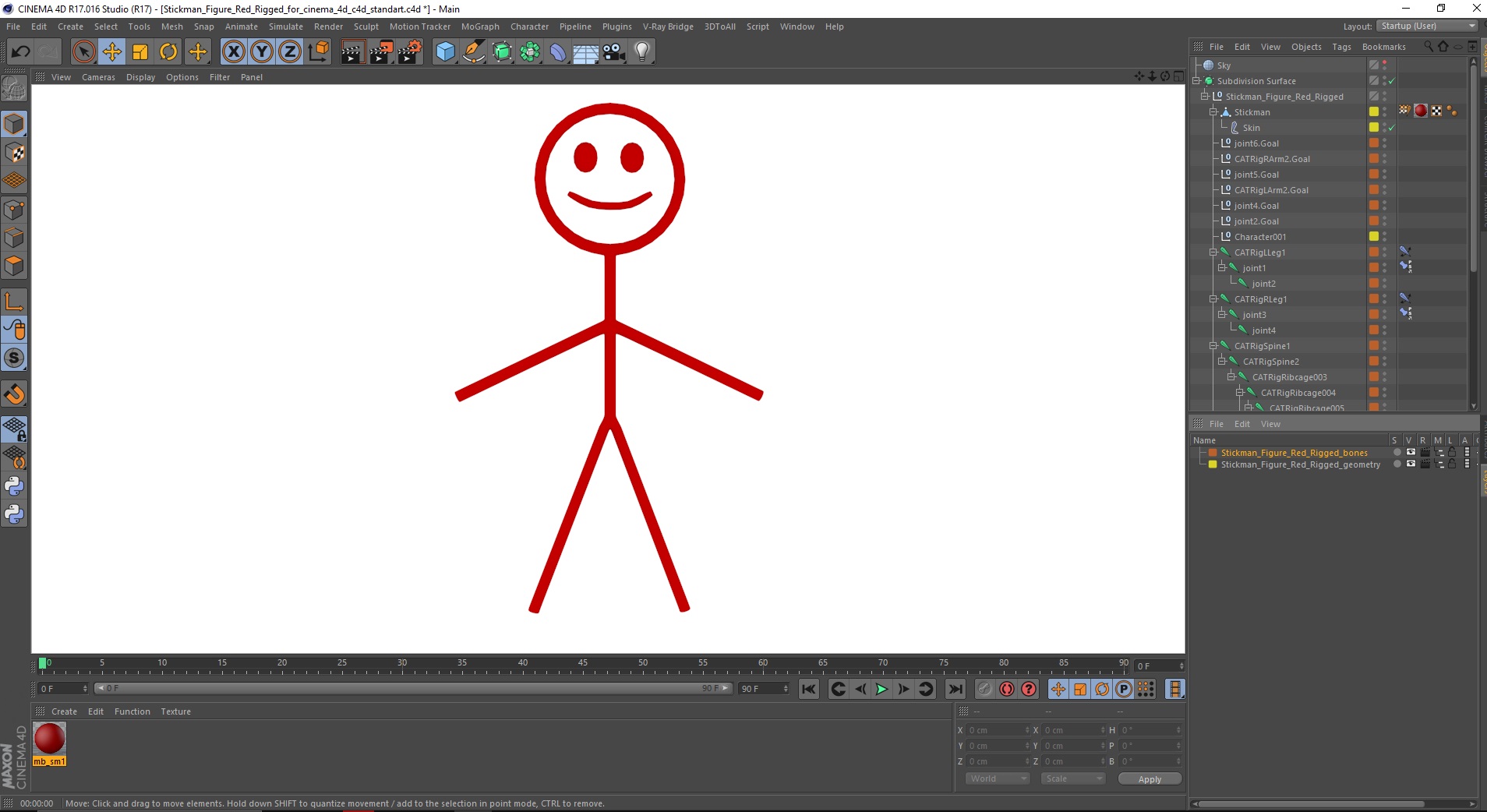
Task: Open the World coordinate dropdown
Action: pyautogui.click(x=998, y=778)
